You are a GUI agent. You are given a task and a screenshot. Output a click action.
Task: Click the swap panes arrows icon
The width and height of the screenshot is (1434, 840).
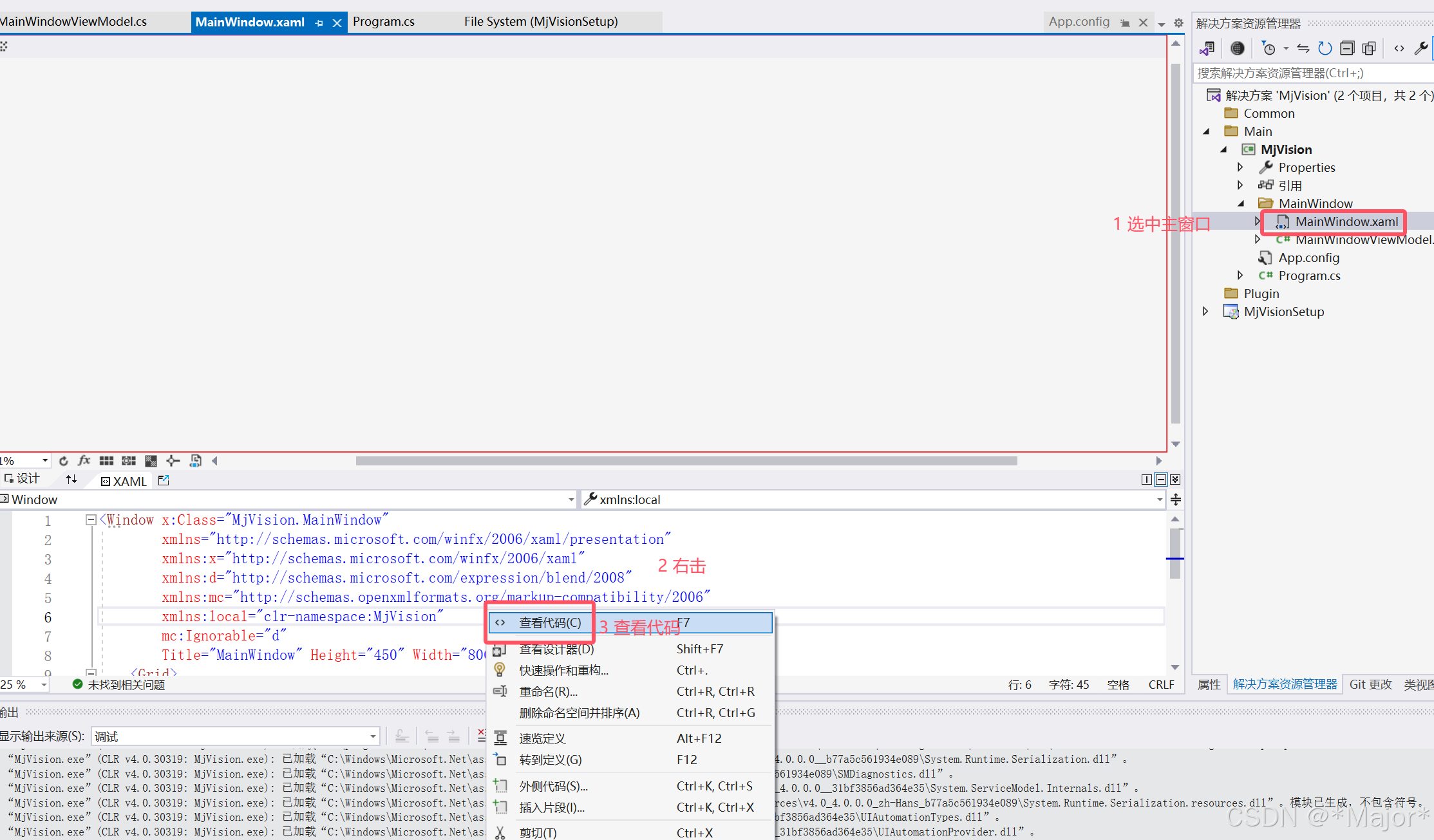(x=71, y=479)
